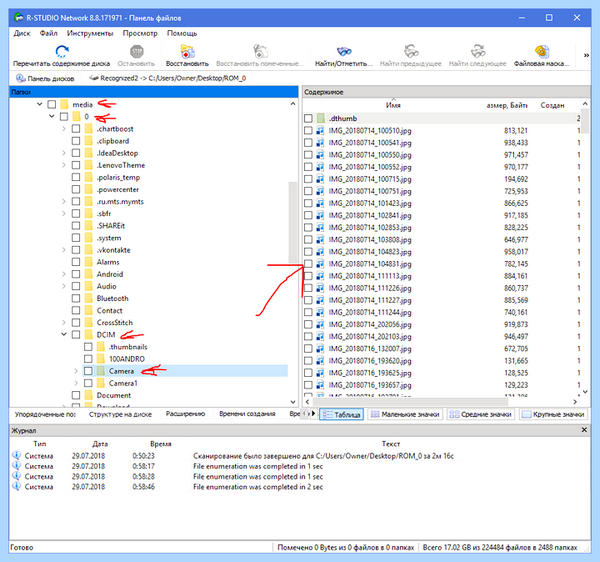Click the media folder icon in tree
Viewport: 600px width, 562px height.
(64, 104)
